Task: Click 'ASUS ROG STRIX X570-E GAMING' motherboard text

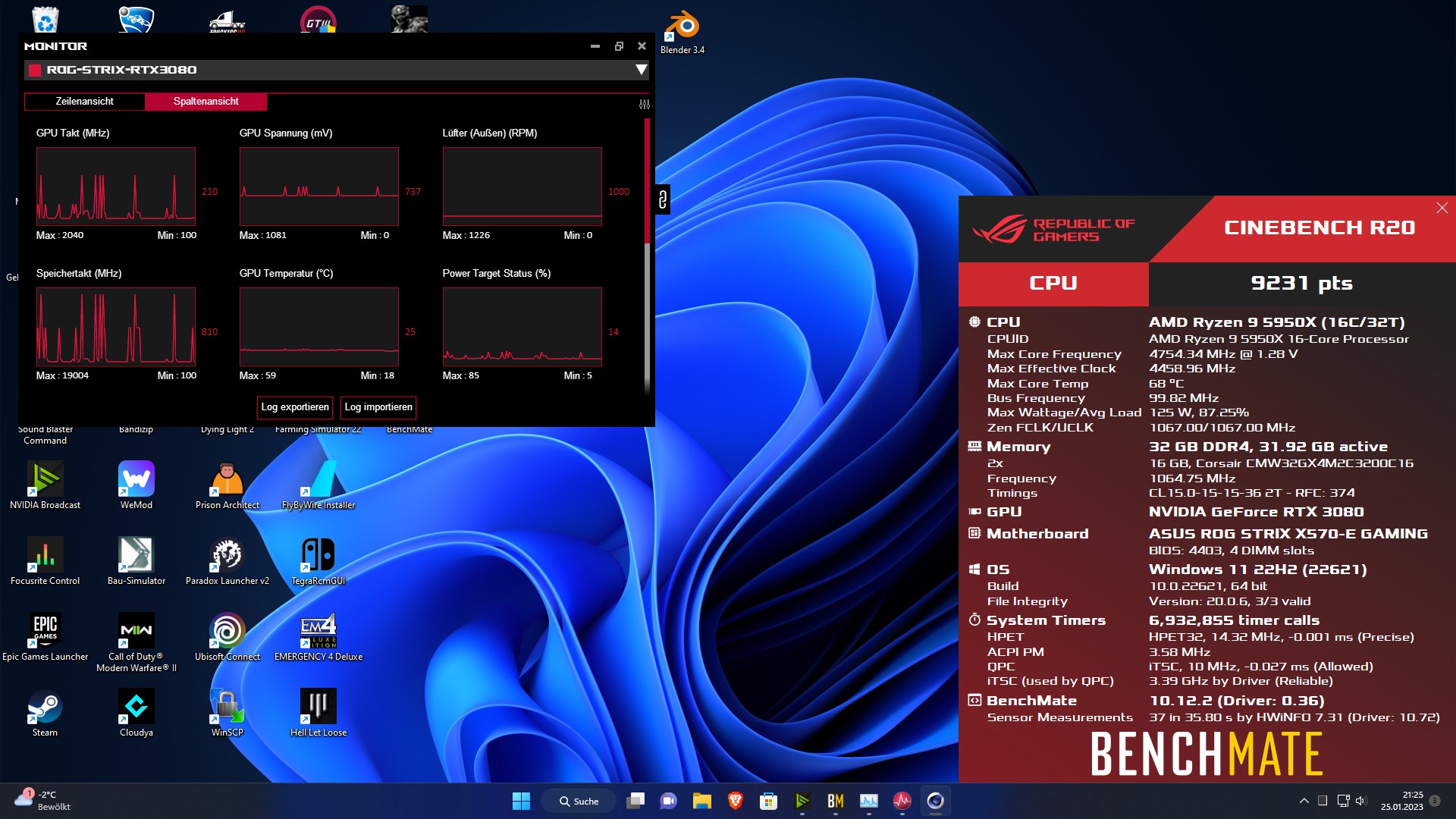Action: (1288, 534)
